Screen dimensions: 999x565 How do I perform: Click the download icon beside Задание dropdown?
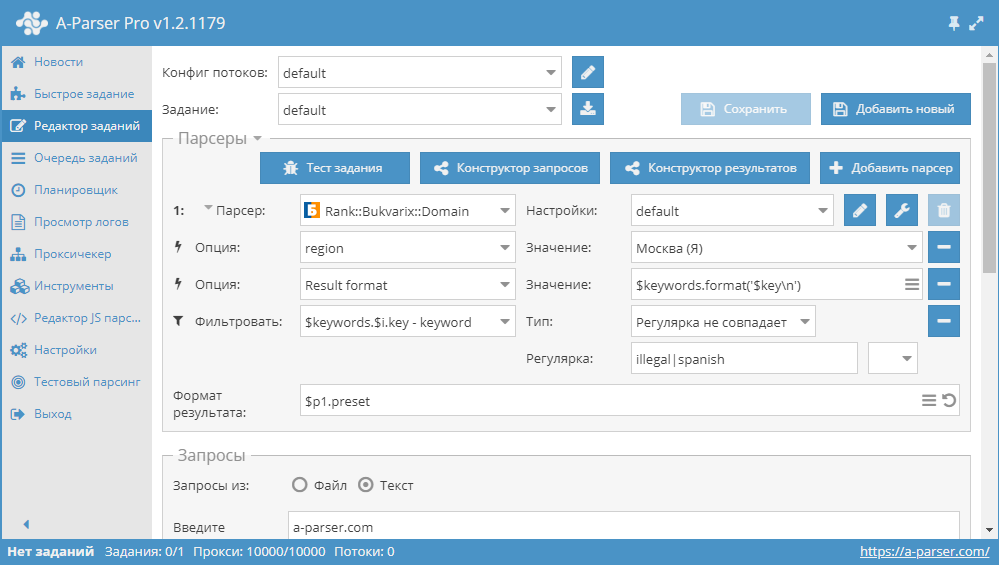(x=588, y=109)
